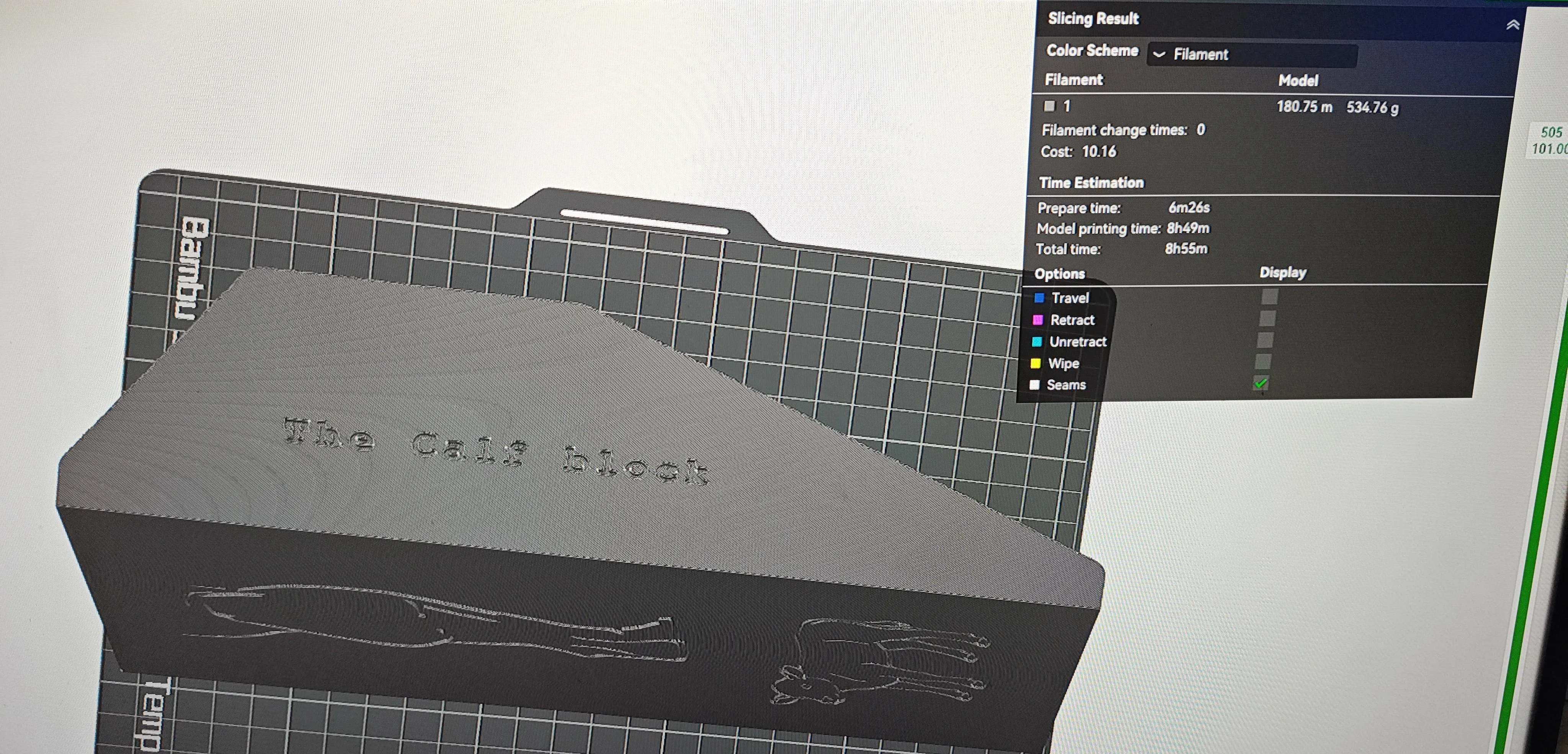Image resolution: width=1568 pixels, height=754 pixels.
Task: Click the Model column header
Action: pyautogui.click(x=1298, y=80)
